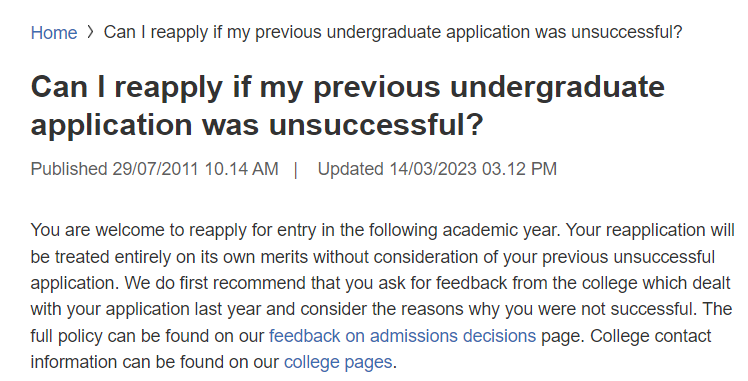The height and width of the screenshot is (381, 748).
Task: Click the phrase 'with your application last year'
Action: click(x=145, y=309)
